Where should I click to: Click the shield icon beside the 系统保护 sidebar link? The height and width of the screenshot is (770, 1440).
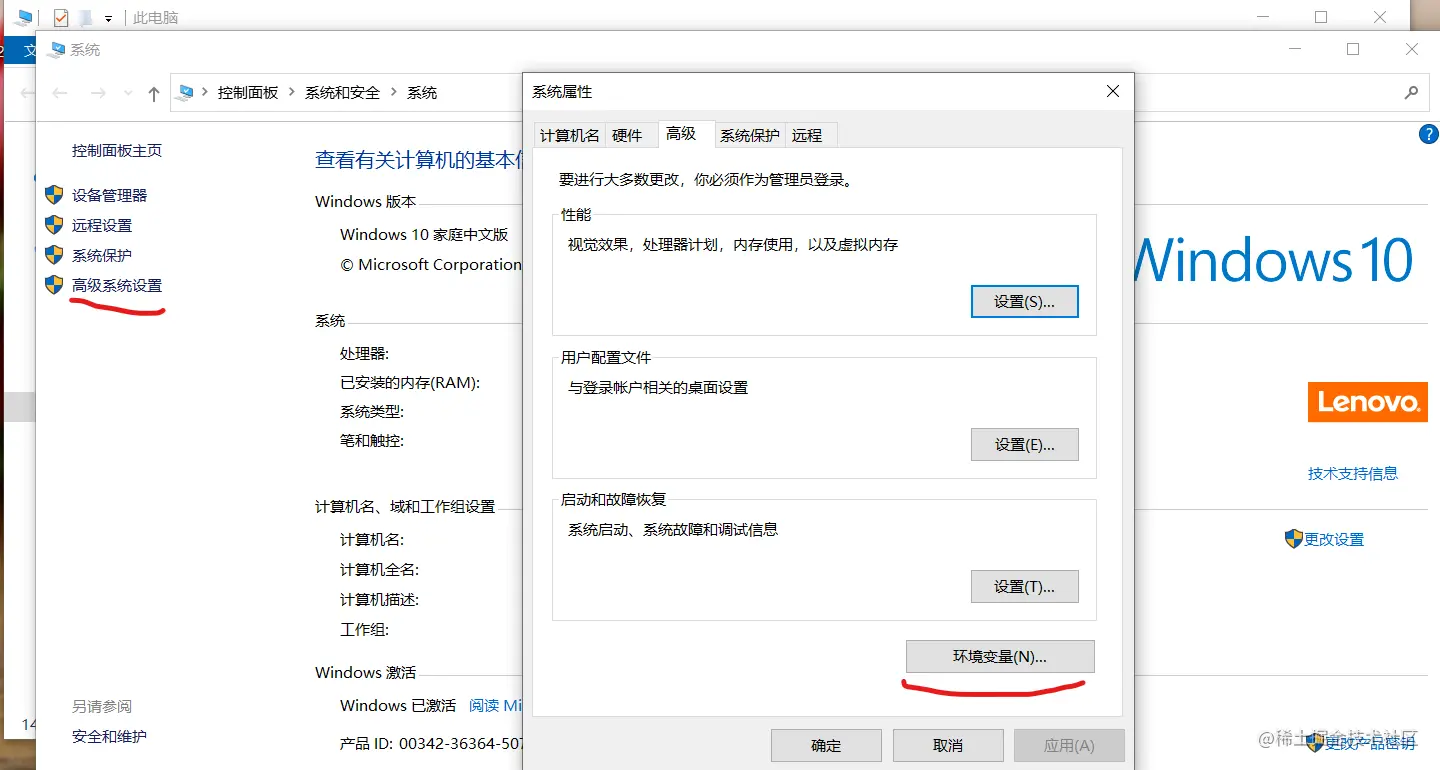coord(55,255)
